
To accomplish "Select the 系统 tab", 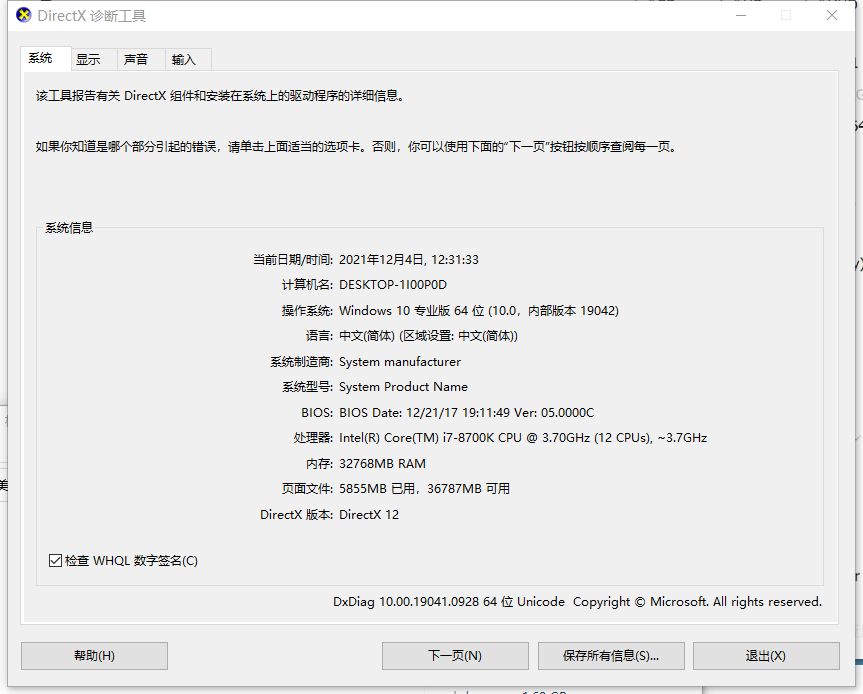I will (x=46, y=58).
